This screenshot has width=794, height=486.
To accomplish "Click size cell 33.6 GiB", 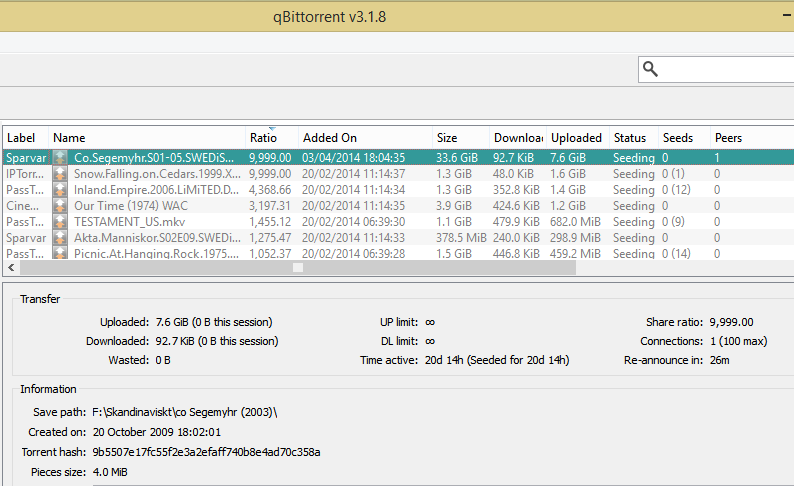I will click(457, 158).
